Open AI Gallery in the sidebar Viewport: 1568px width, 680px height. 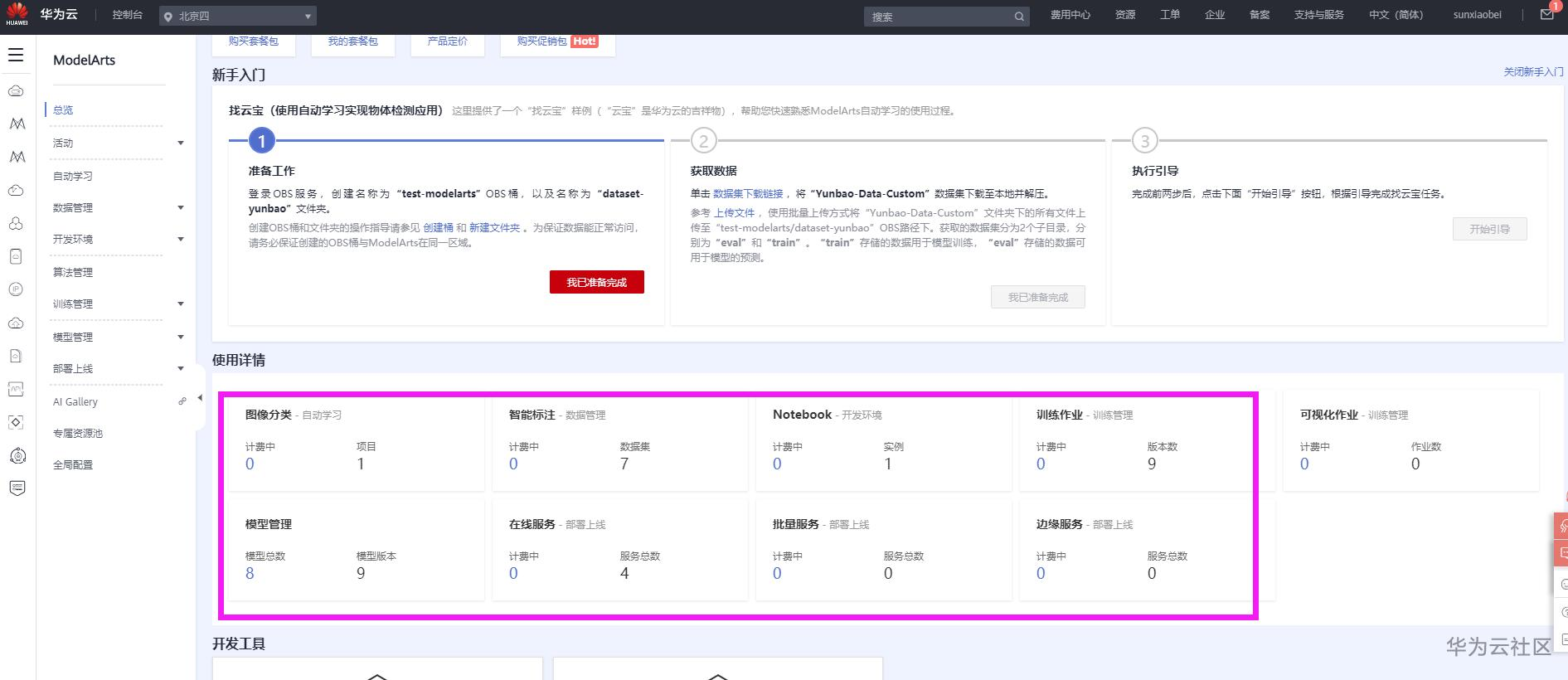tap(75, 401)
